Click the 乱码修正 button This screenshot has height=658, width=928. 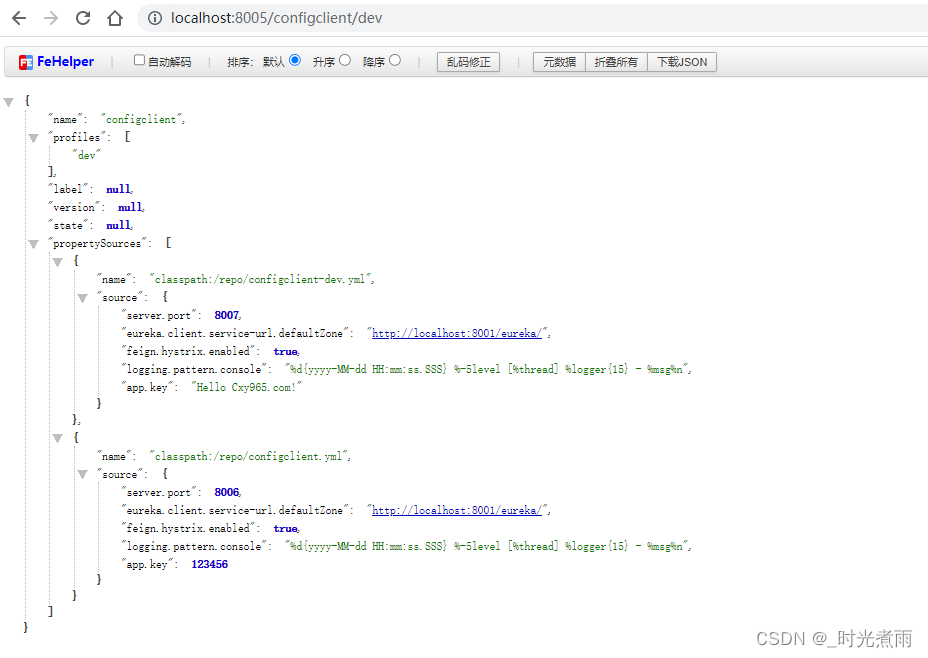click(468, 62)
